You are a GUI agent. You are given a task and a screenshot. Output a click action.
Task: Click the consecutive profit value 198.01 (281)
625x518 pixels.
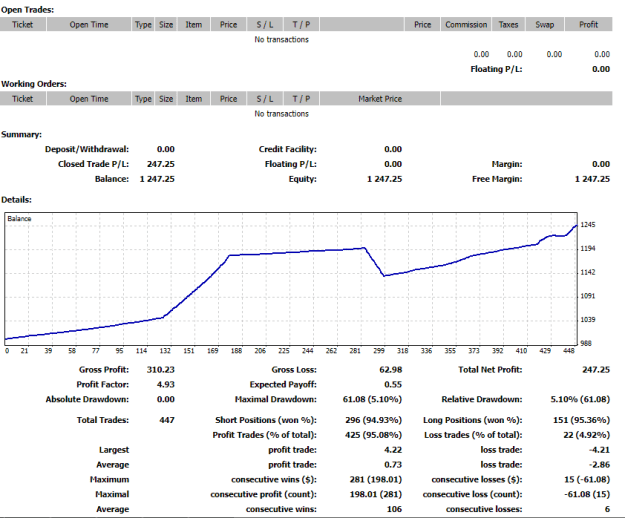pyautogui.click(x=376, y=494)
